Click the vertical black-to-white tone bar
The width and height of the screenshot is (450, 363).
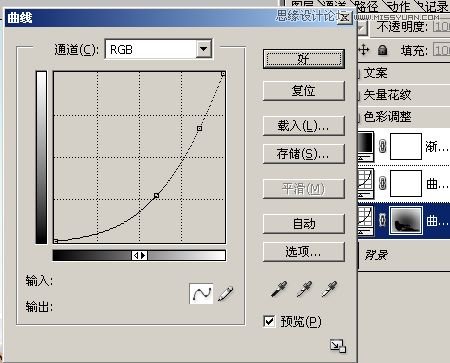[x=42, y=157]
